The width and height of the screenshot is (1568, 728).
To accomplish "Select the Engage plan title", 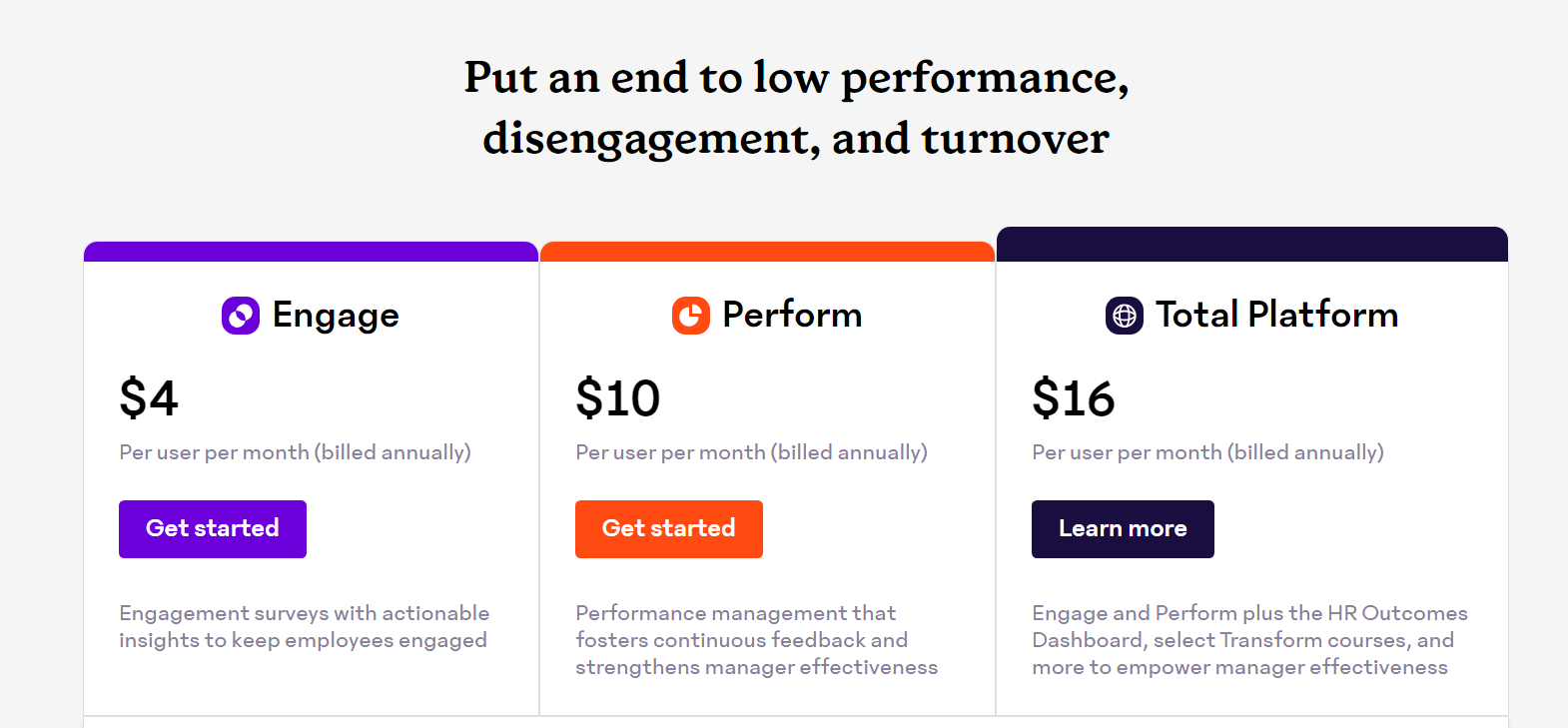I will click(x=336, y=316).
